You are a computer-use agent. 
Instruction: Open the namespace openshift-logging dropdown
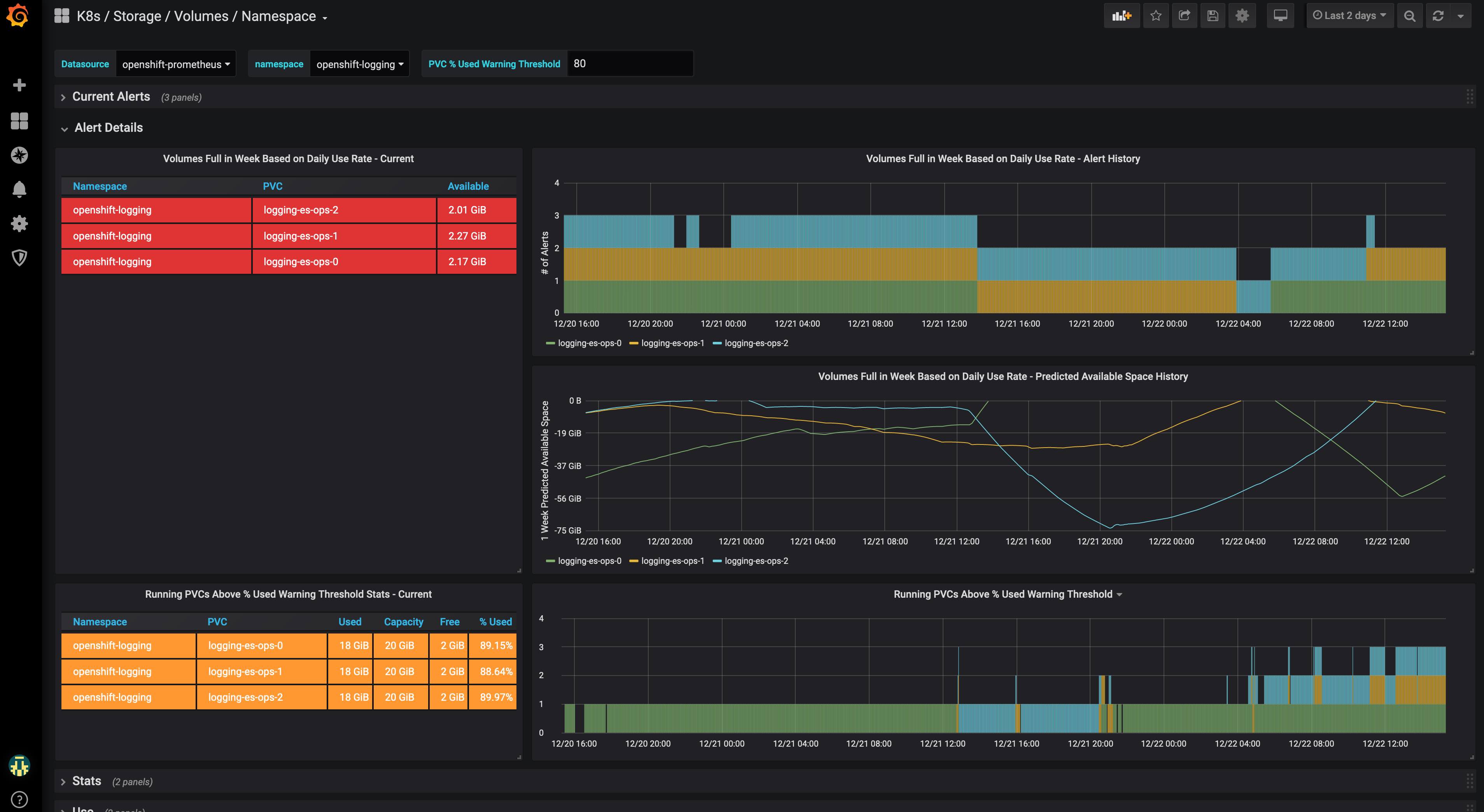359,64
